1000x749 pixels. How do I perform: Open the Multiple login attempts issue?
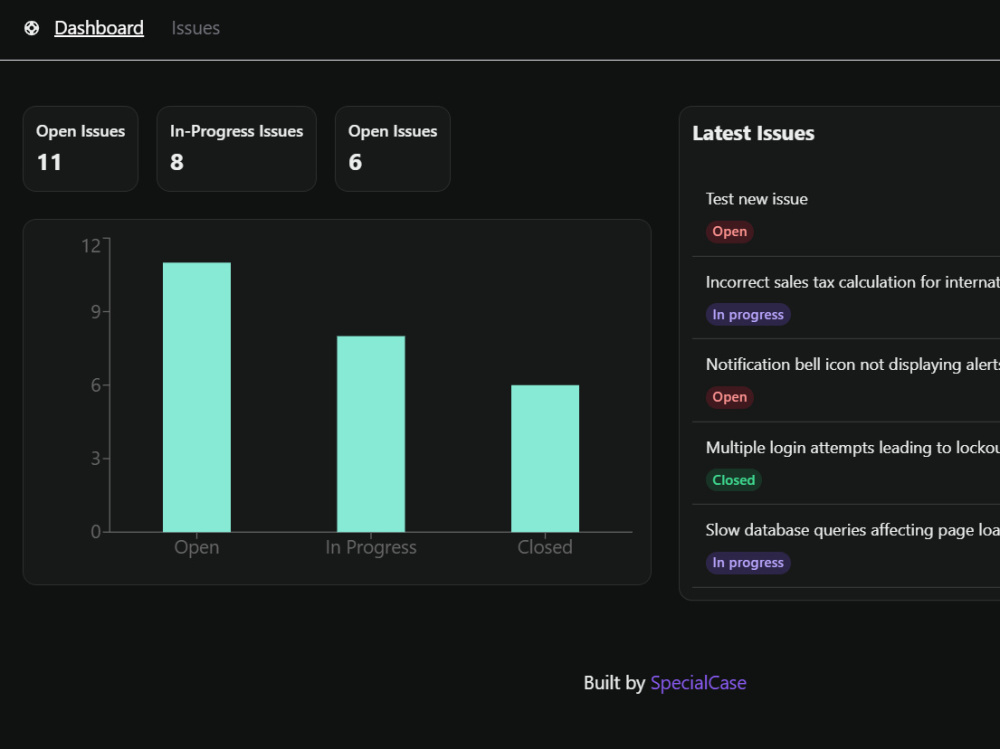[850, 447]
